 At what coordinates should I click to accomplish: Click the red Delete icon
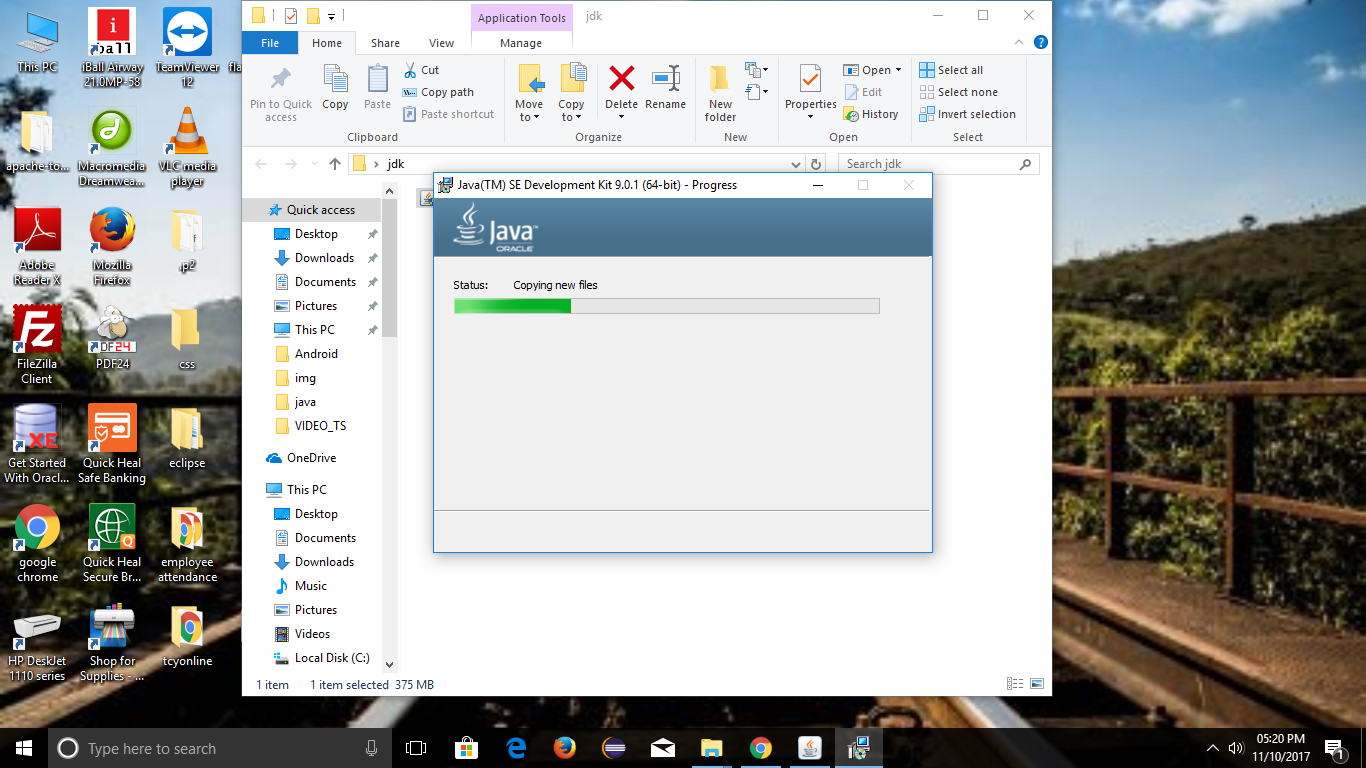622,78
